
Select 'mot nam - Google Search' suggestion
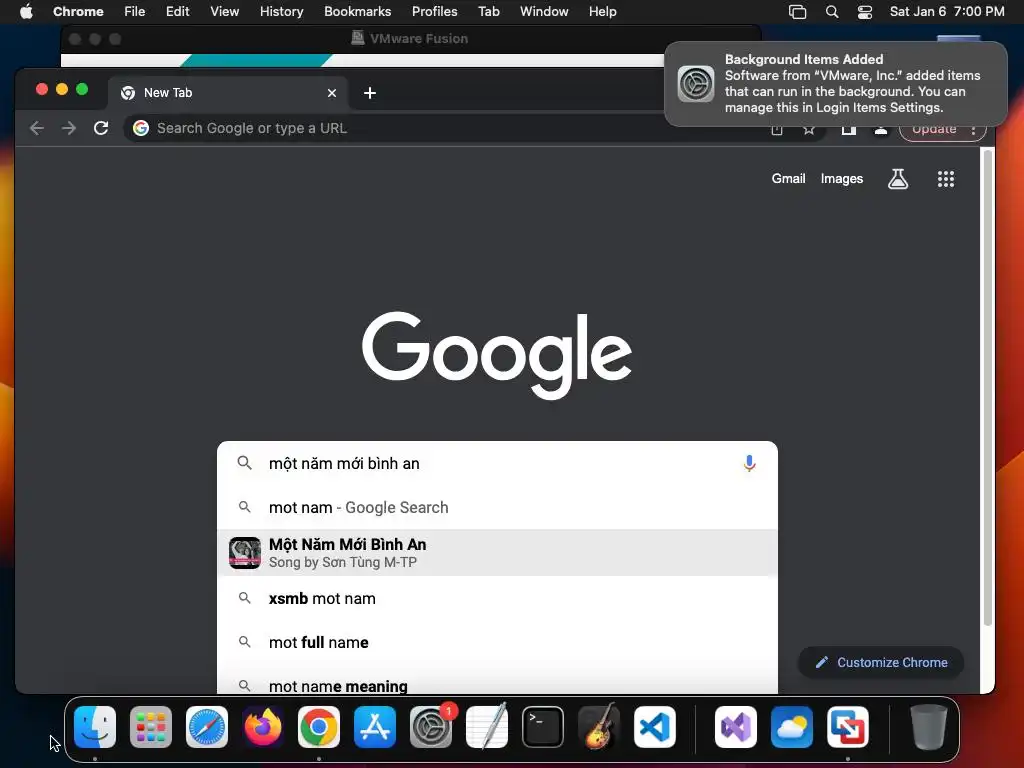tap(497, 507)
